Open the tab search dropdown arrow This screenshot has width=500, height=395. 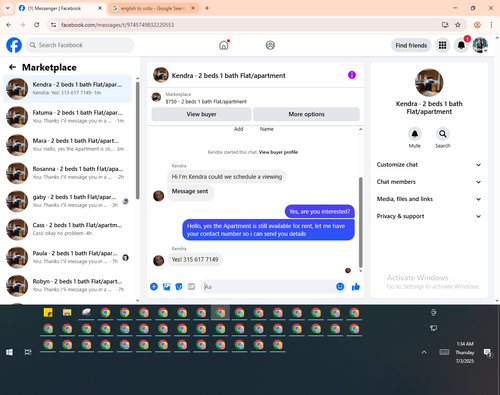pyautogui.click(x=8, y=8)
